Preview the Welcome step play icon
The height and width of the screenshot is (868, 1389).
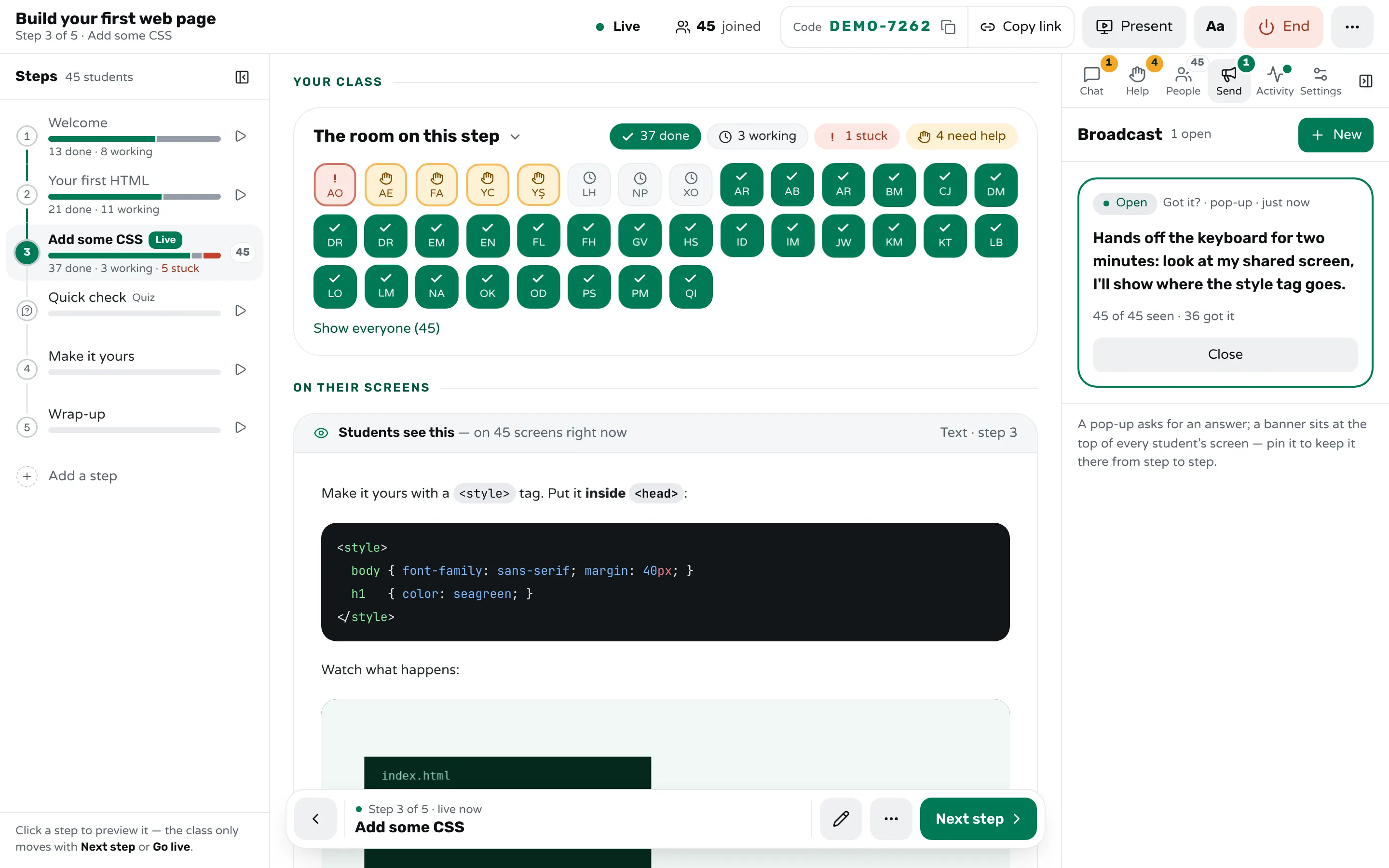click(x=241, y=136)
